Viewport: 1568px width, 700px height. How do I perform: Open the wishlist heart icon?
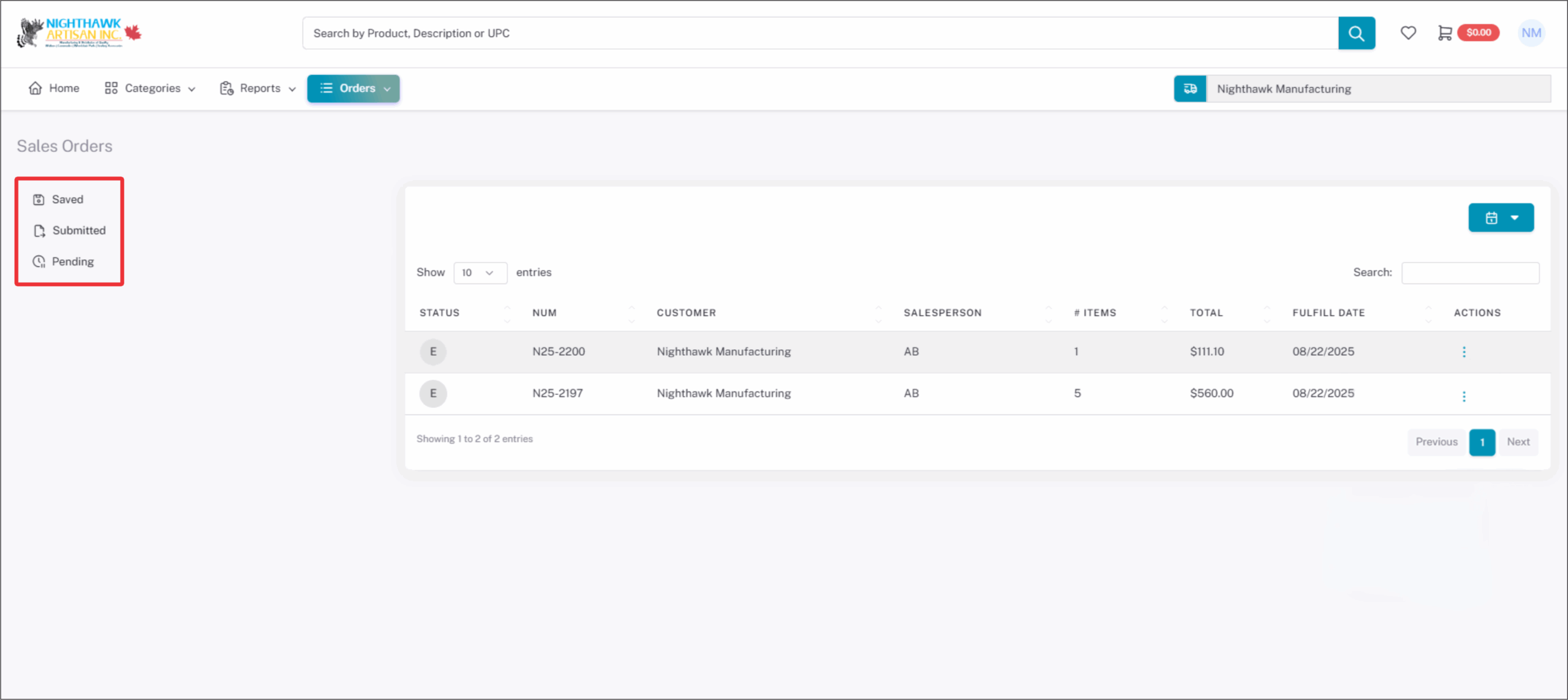pyautogui.click(x=1408, y=33)
